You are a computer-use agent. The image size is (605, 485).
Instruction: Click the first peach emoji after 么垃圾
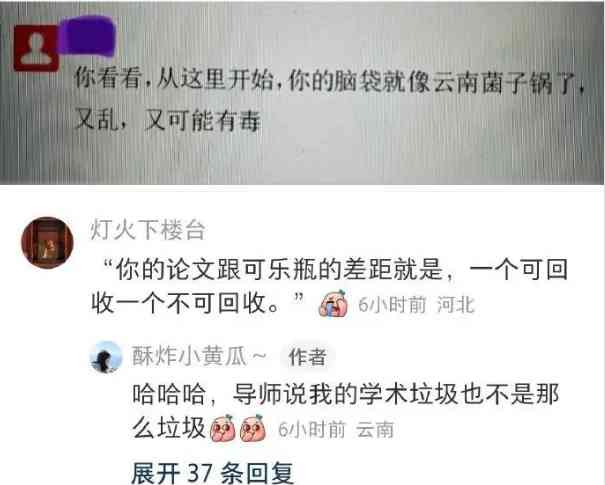[223, 428]
